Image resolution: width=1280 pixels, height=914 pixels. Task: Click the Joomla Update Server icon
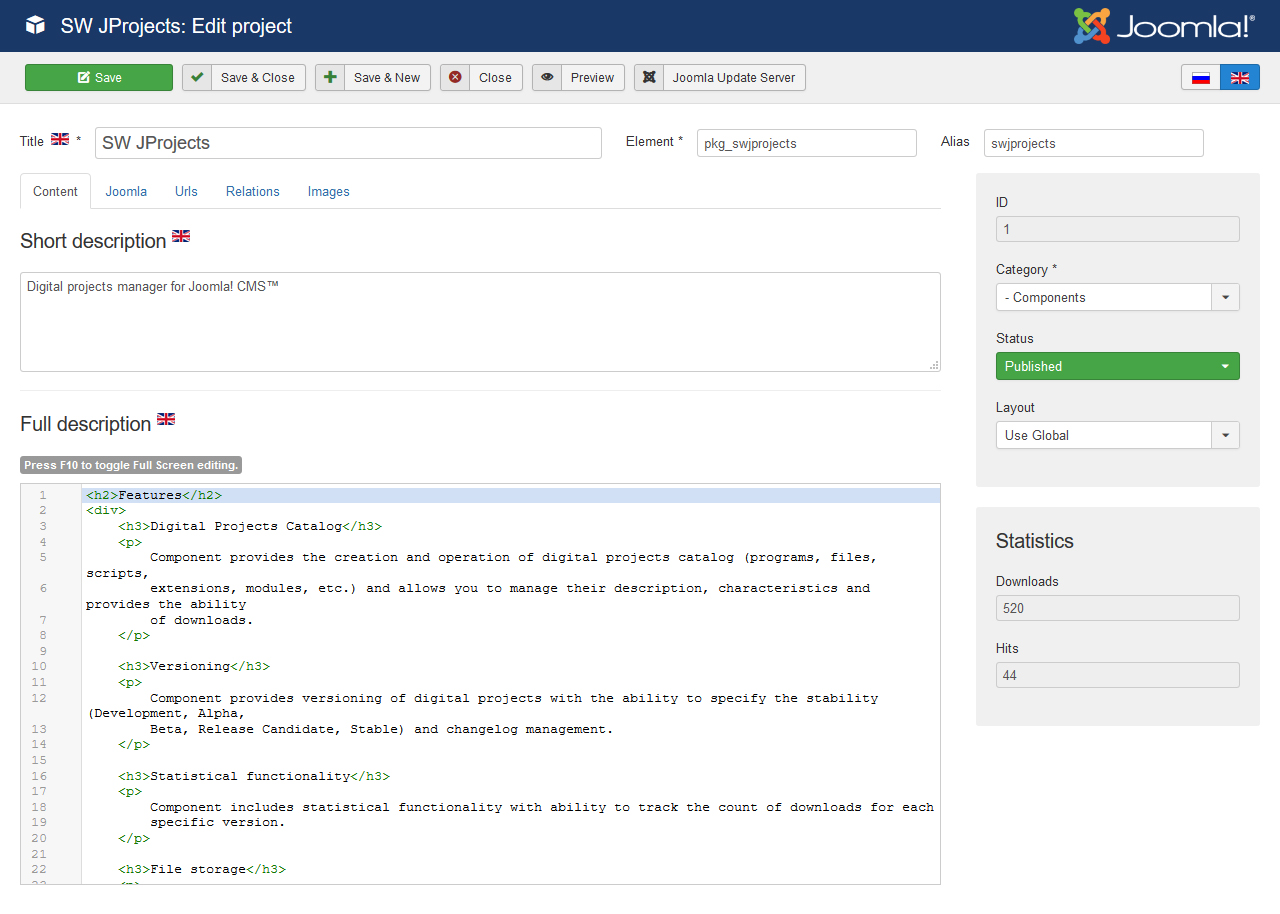click(649, 78)
